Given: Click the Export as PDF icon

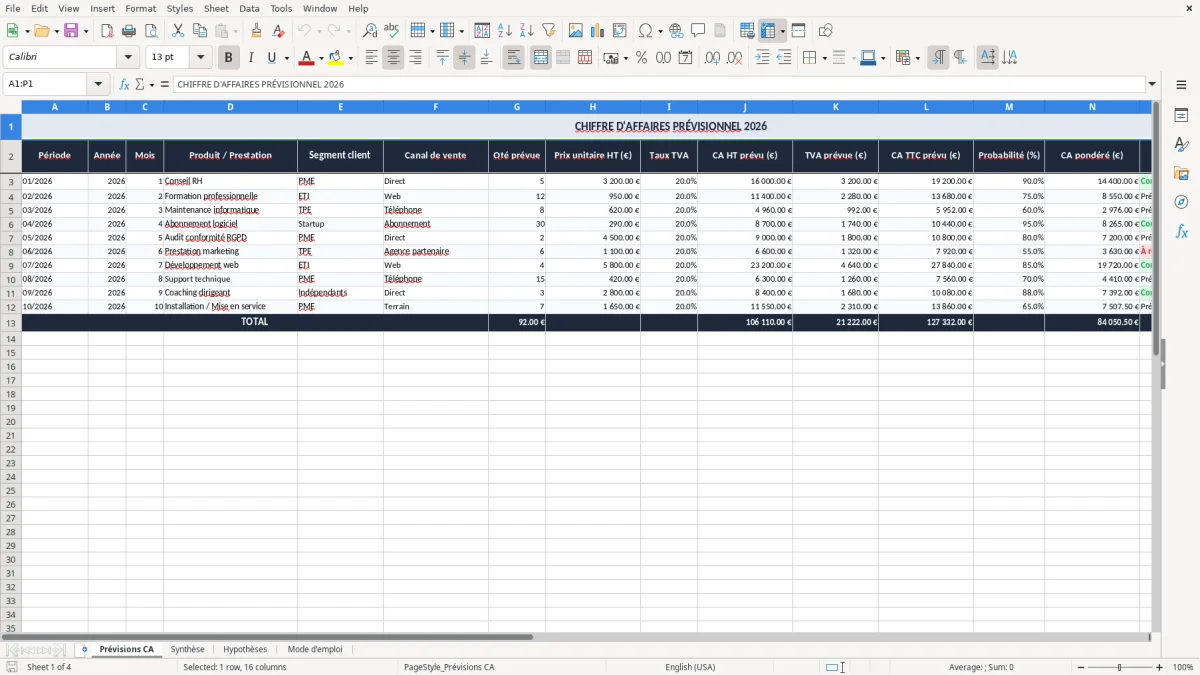Looking at the screenshot, I should 107,31.
